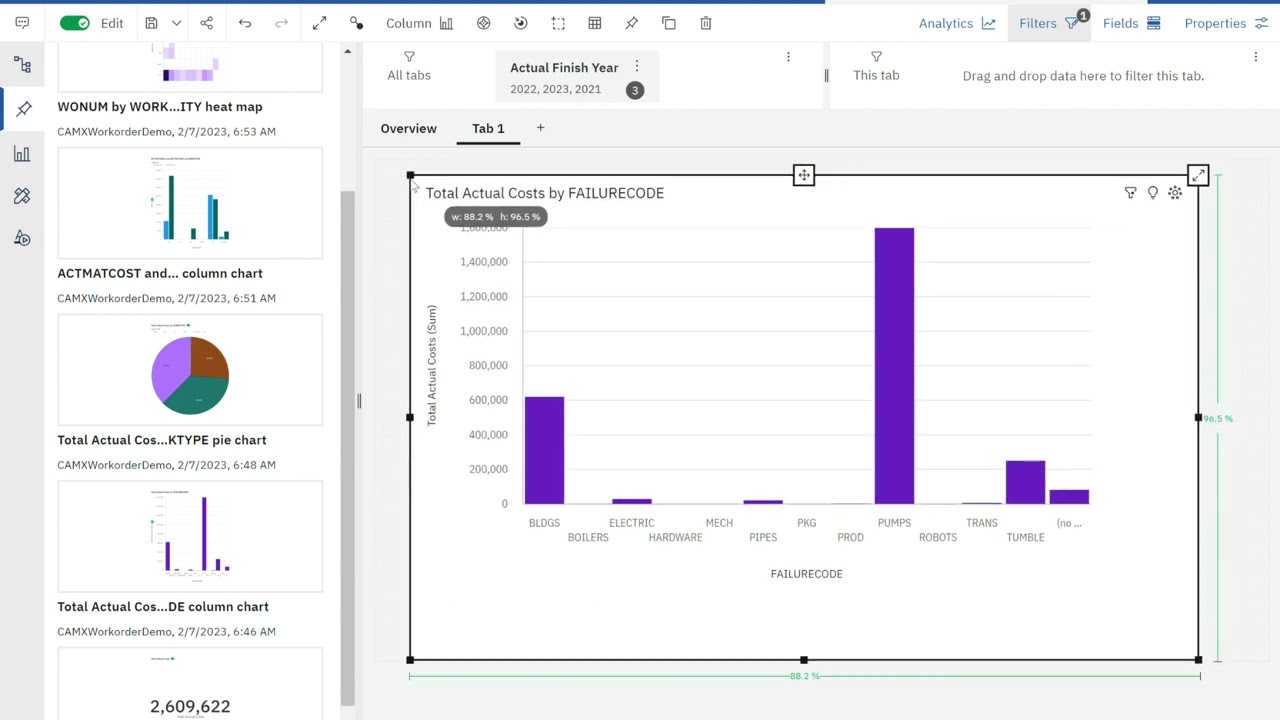Click the chart title text
Image resolution: width=1280 pixels, height=720 pixels.
(545, 193)
